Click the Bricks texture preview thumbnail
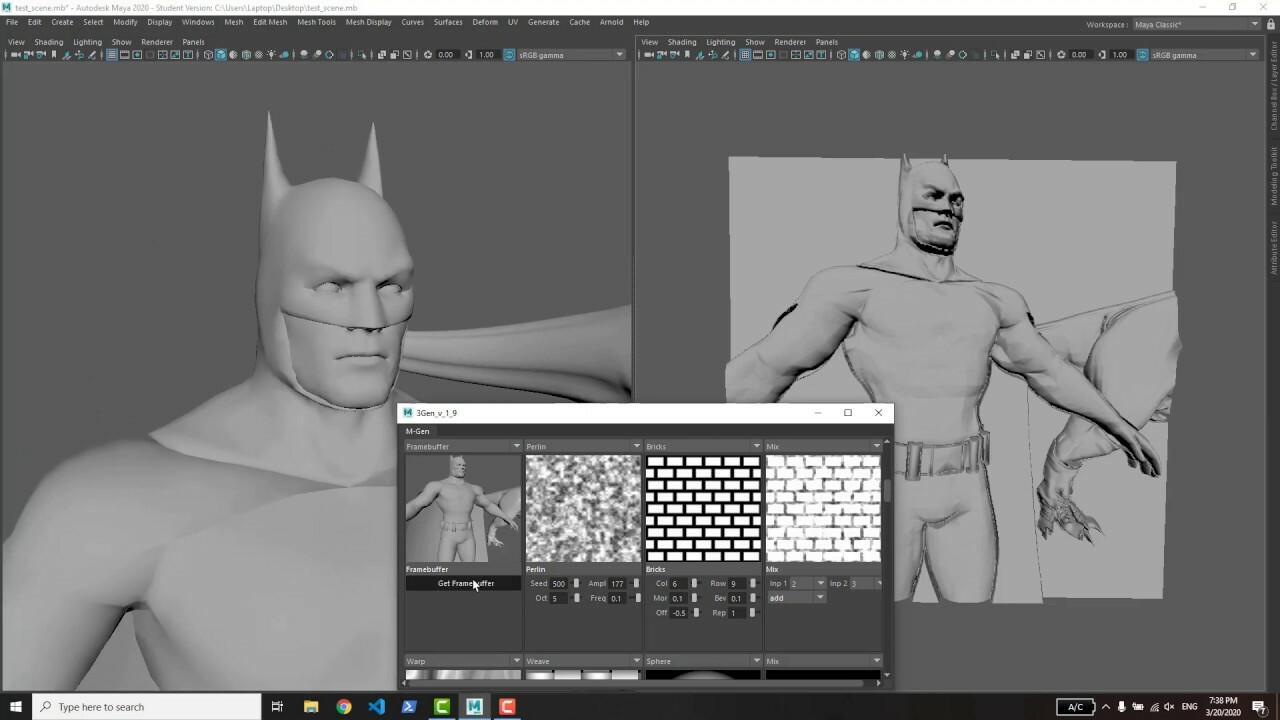 tap(703, 508)
